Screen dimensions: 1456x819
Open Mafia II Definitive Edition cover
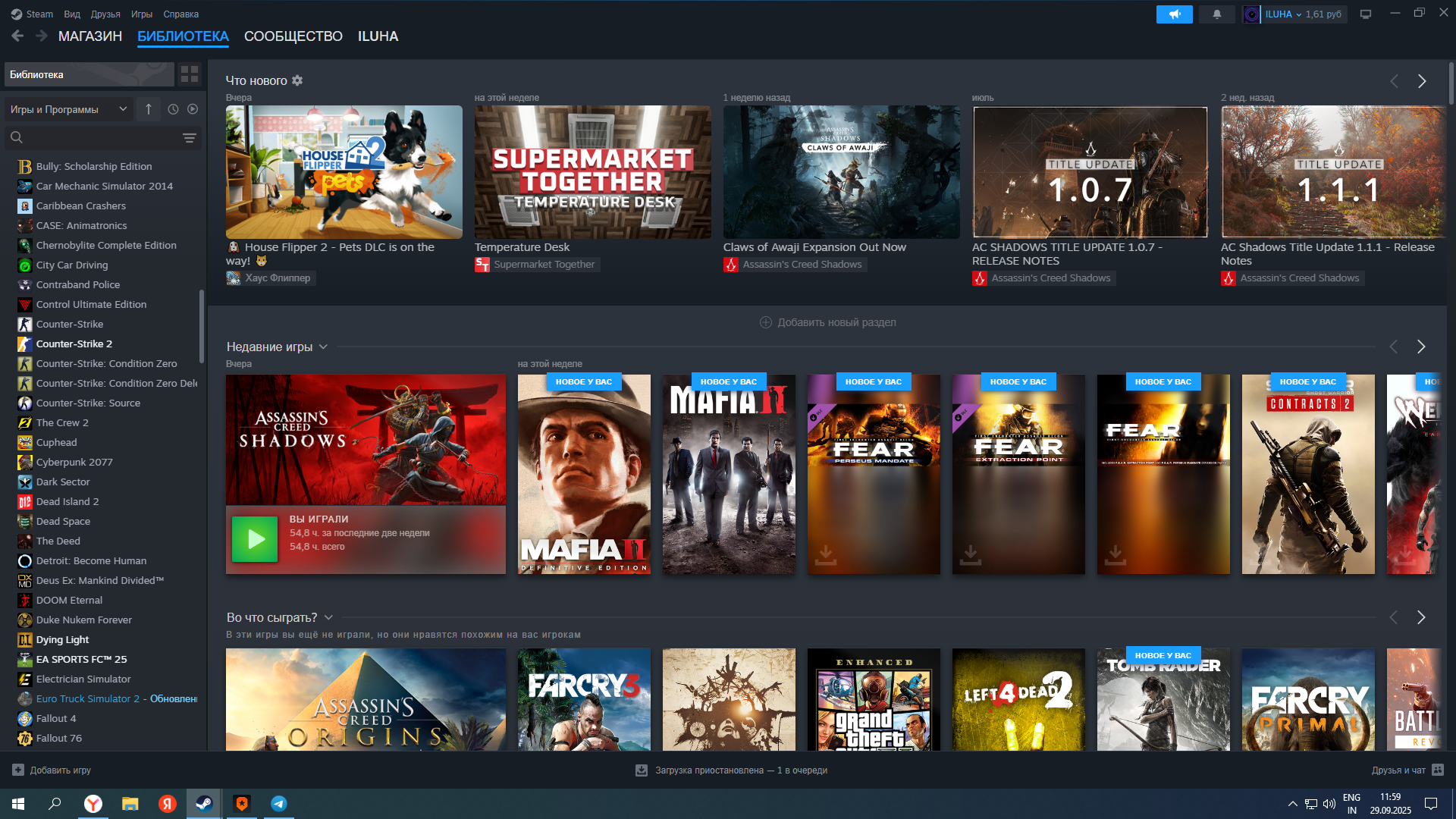(584, 474)
